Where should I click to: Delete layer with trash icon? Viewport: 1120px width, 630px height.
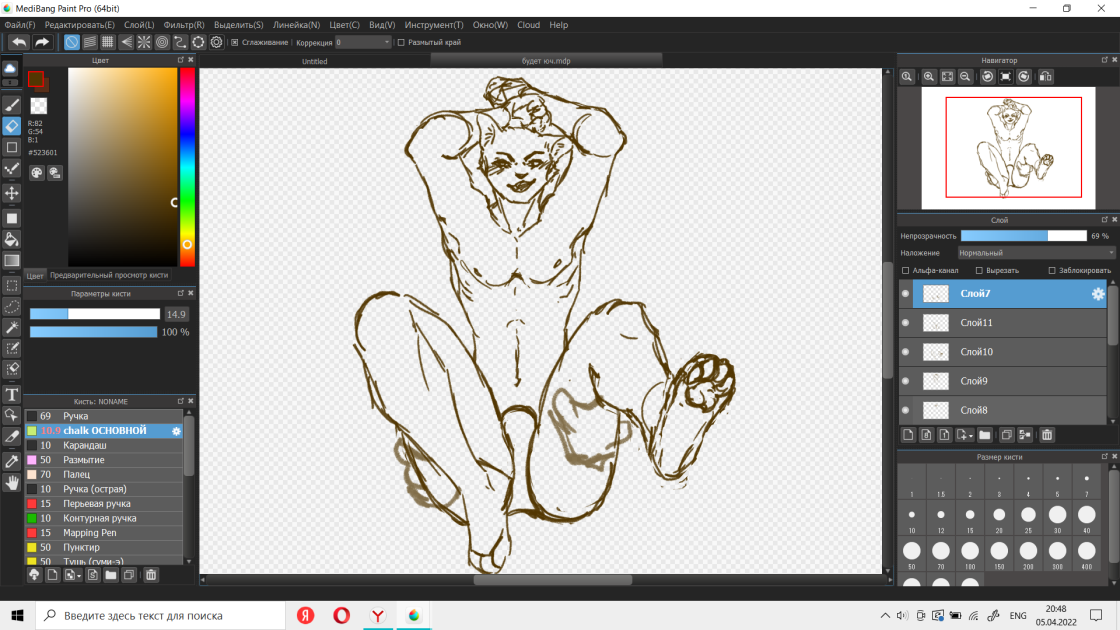1047,435
